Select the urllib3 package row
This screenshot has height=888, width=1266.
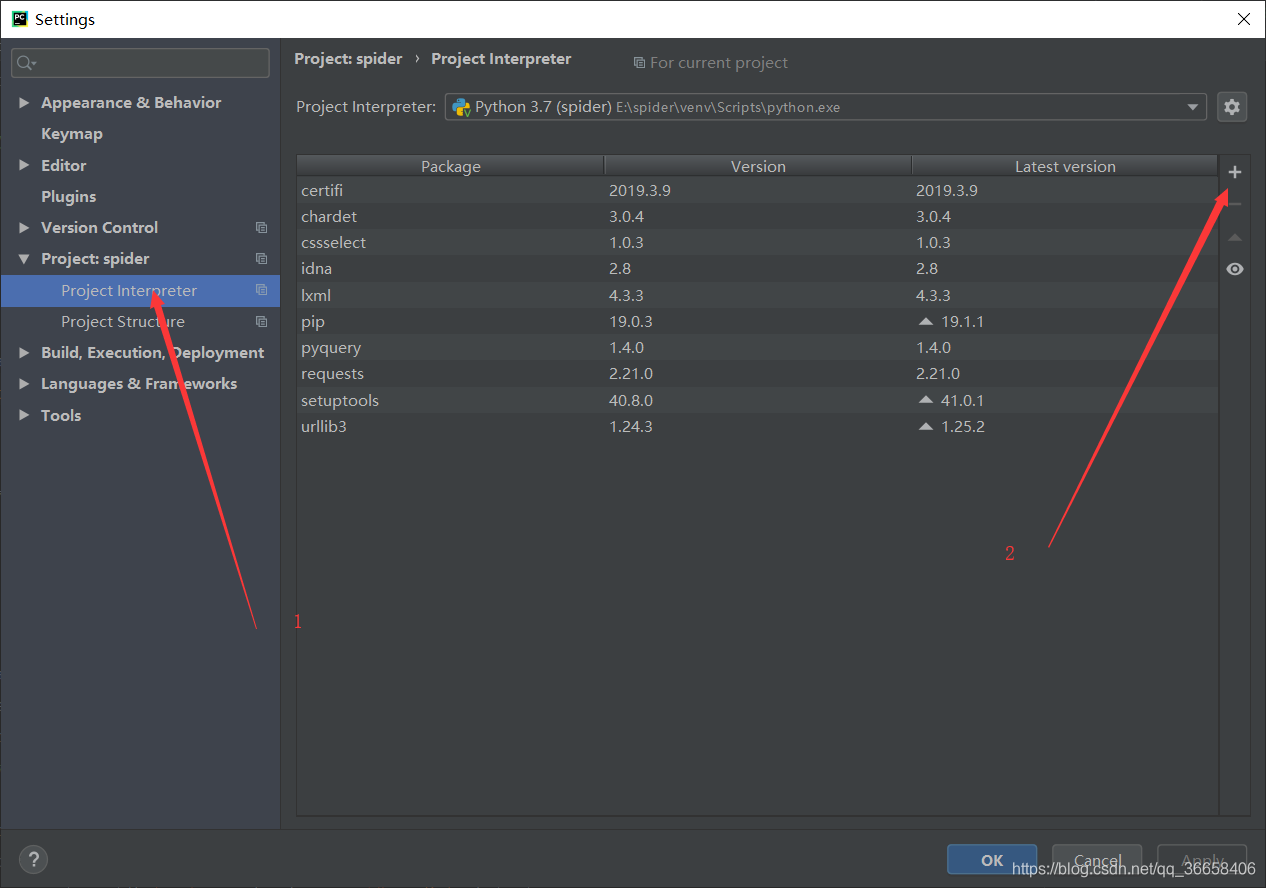point(757,426)
